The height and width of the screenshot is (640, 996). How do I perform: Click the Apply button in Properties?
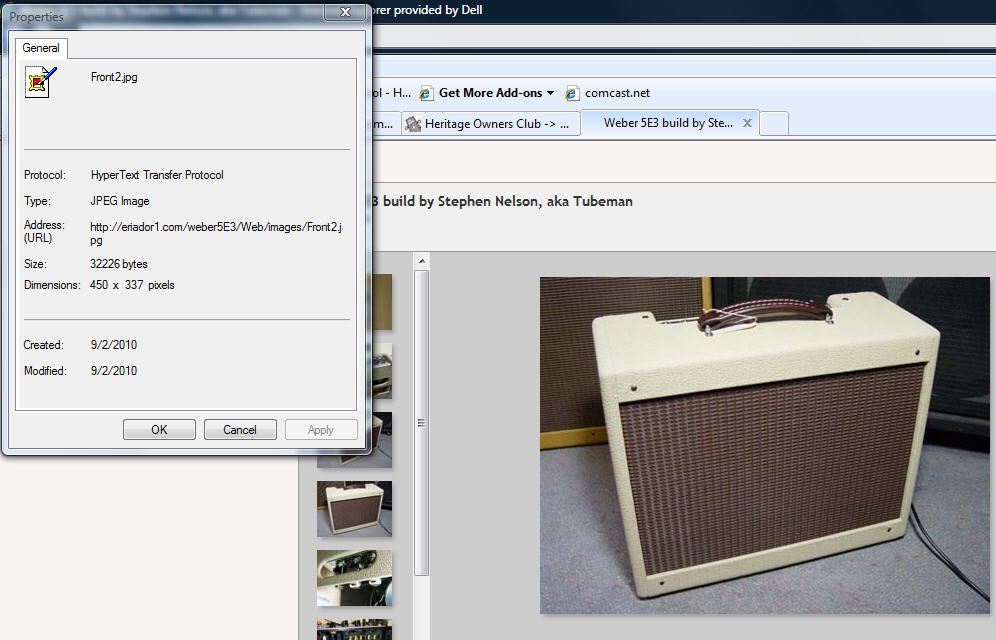pos(321,430)
